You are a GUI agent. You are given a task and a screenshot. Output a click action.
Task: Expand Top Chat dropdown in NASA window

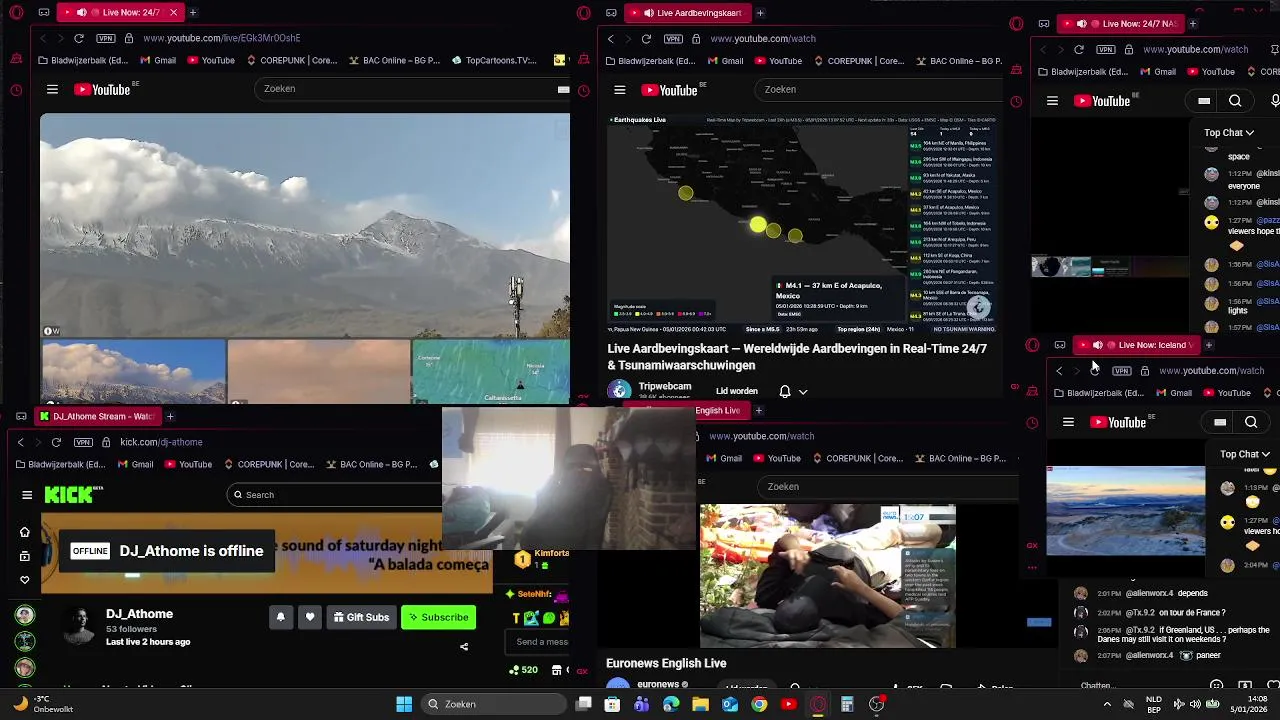[x=1229, y=132]
